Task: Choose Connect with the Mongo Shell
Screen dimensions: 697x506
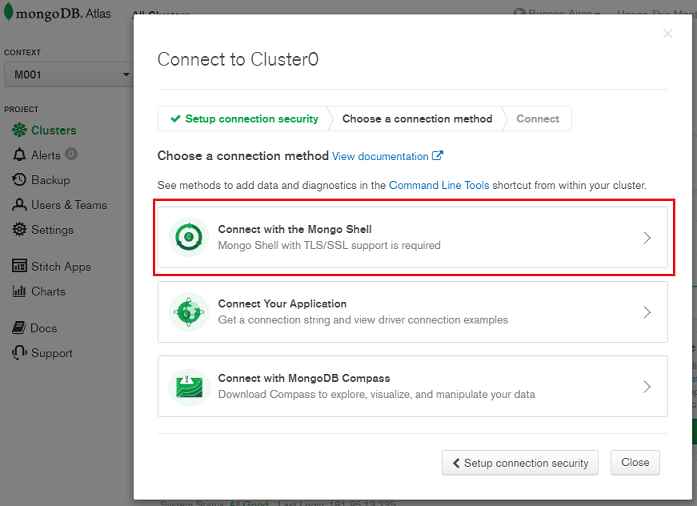Action: [x=413, y=237]
